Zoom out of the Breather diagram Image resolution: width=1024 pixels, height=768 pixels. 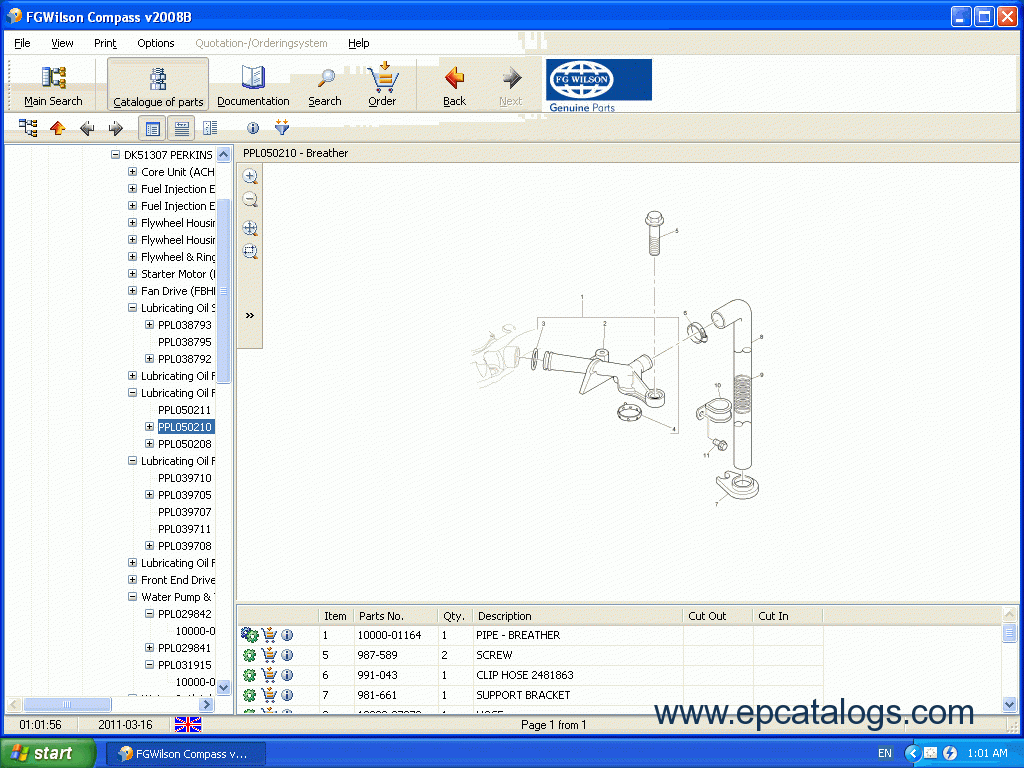250,200
